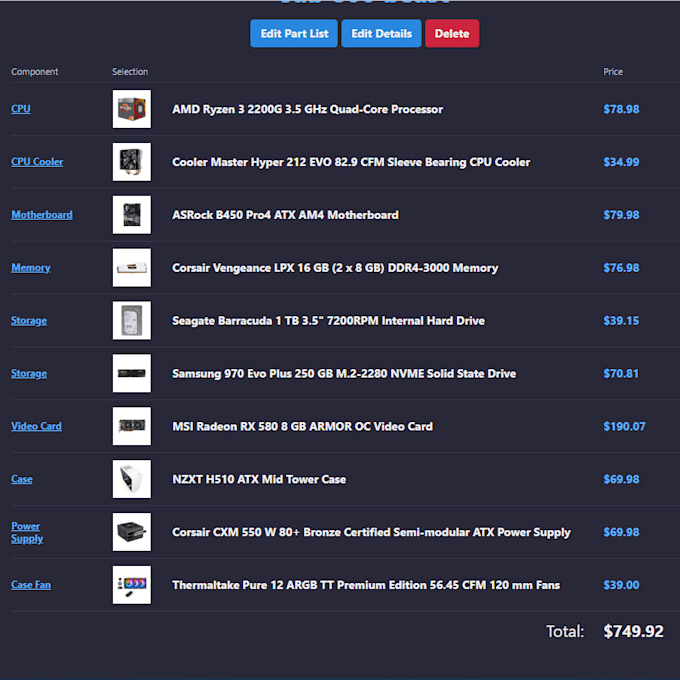
Task: Click the $34.99 cooler price
Action: pos(621,162)
